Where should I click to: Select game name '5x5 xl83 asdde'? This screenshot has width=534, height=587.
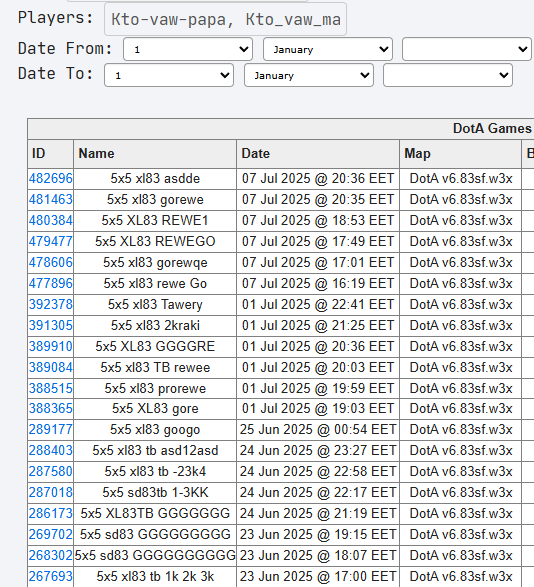point(155,179)
